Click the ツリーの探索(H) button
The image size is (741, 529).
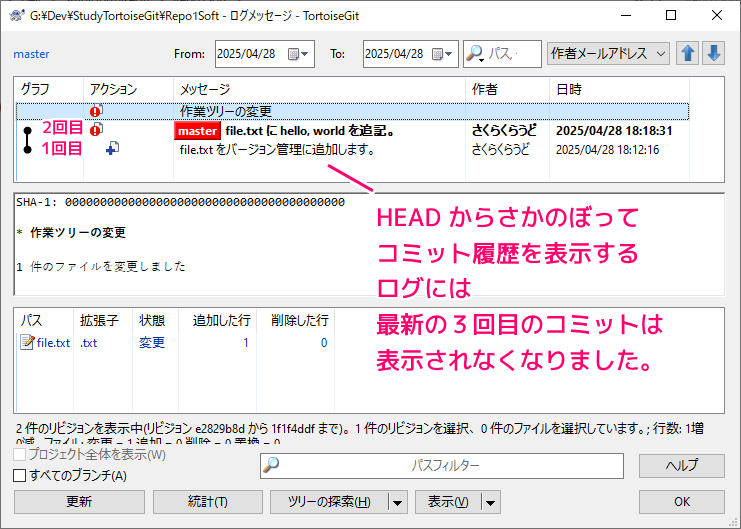(x=329, y=502)
